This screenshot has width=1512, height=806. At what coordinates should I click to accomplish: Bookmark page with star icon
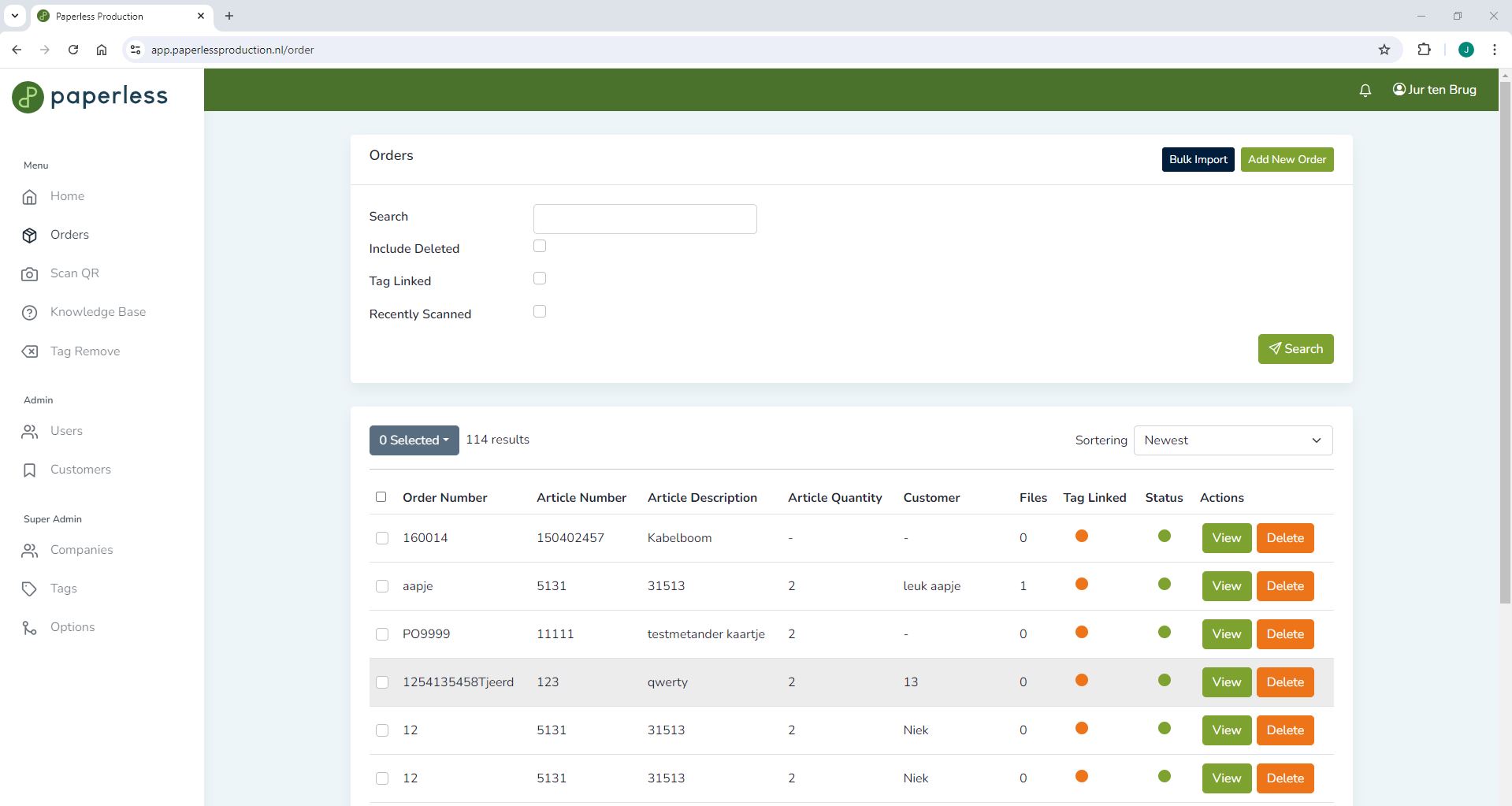(1384, 50)
